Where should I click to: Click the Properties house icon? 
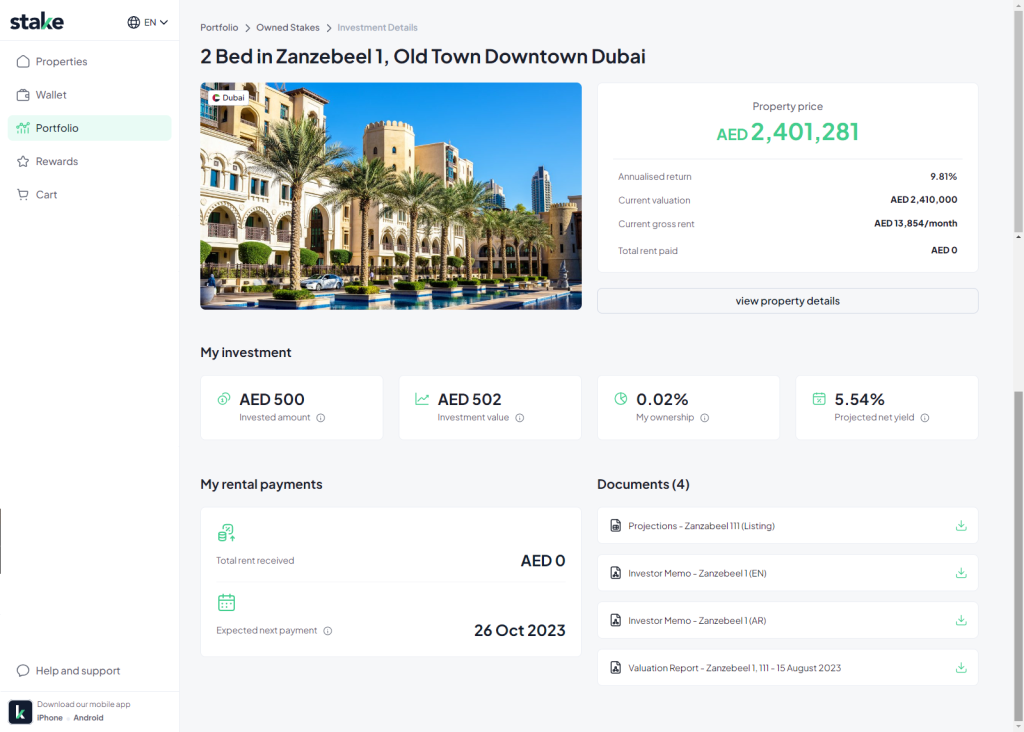(x=23, y=61)
